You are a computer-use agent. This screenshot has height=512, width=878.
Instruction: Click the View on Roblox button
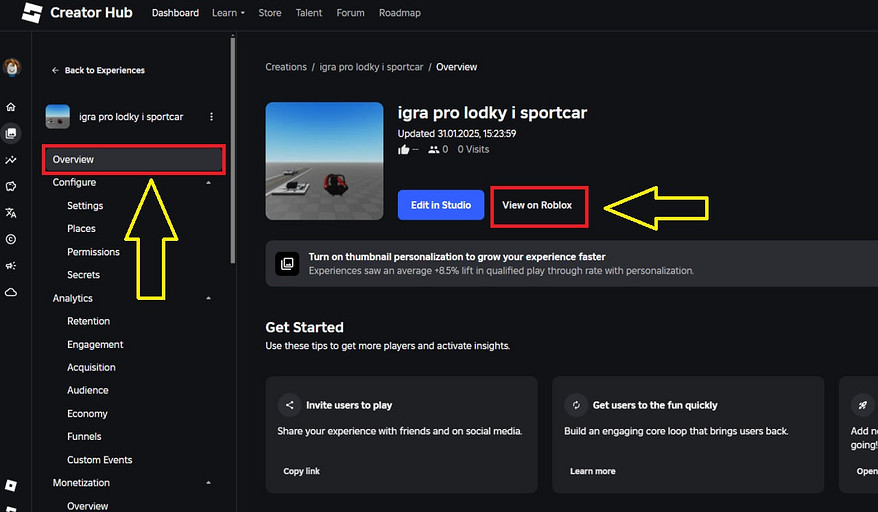click(x=537, y=205)
